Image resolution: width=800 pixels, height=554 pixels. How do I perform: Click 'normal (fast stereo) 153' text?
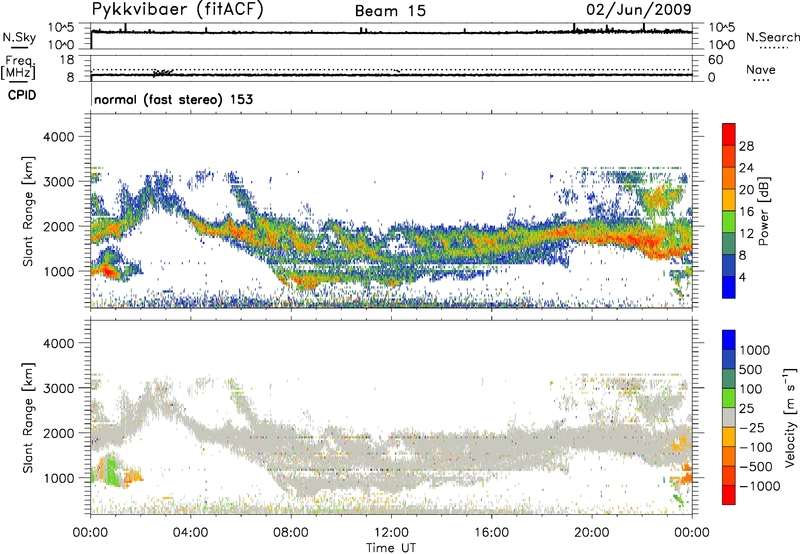173,99
